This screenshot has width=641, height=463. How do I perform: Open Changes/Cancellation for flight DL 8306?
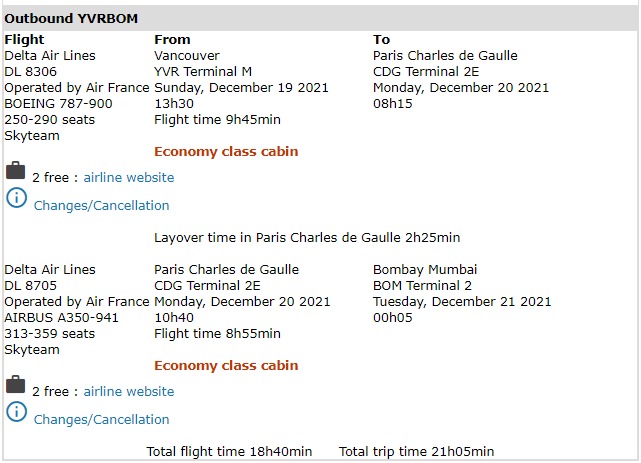coord(101,206)
